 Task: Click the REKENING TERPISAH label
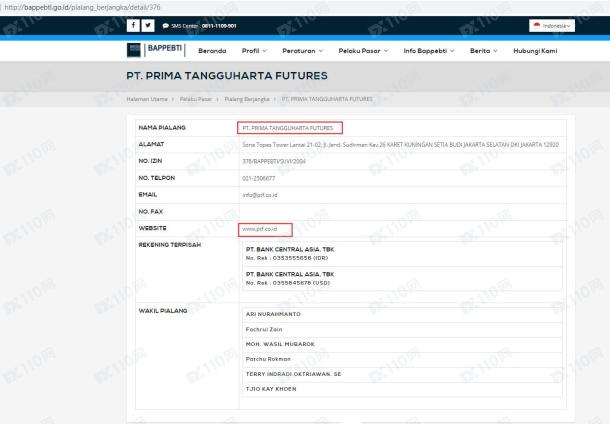(170, 245)
